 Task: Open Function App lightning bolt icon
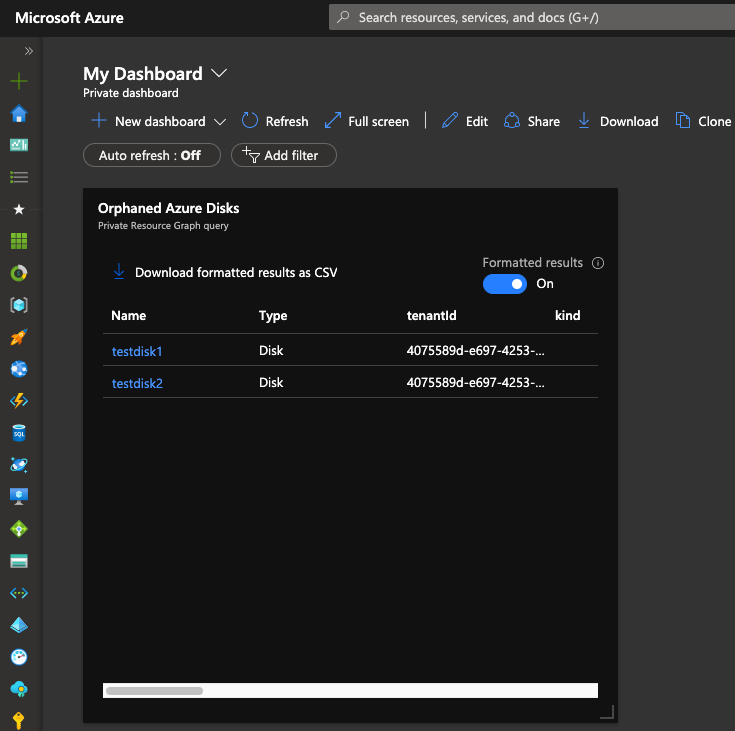coord(19,401)
